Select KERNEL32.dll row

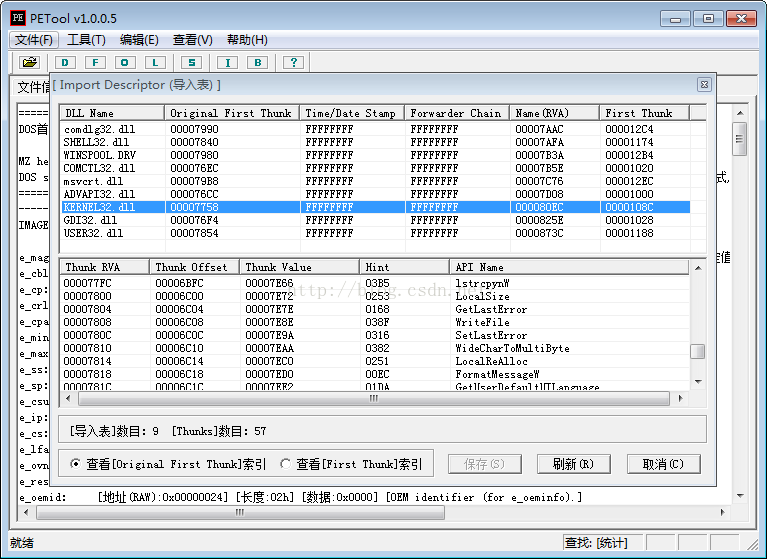(376, 207)
